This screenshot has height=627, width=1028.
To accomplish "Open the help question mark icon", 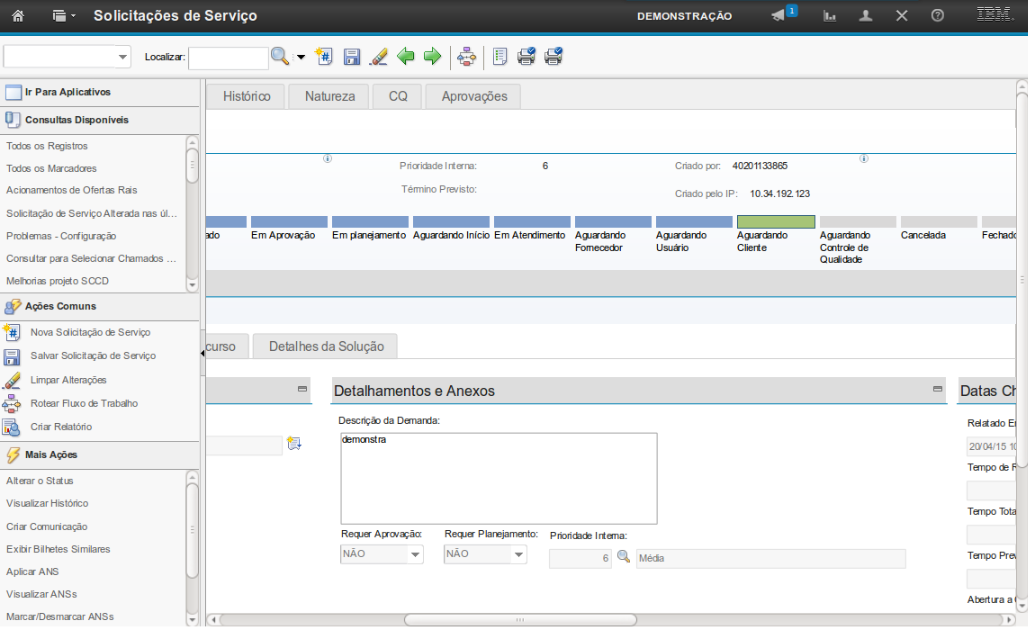I will tap(937, 16).
